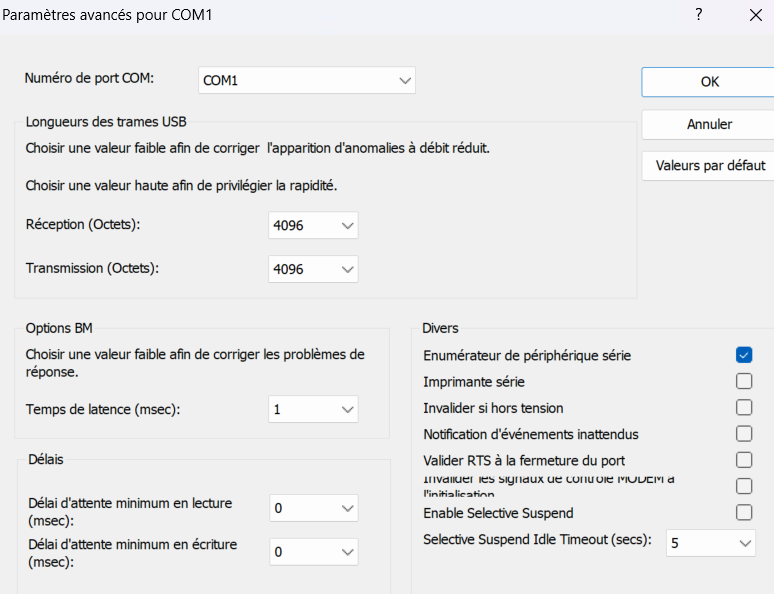Open the Numéro de port COM dropdown
This screenshot has width=774, height=594.
(x=306, y=80)
